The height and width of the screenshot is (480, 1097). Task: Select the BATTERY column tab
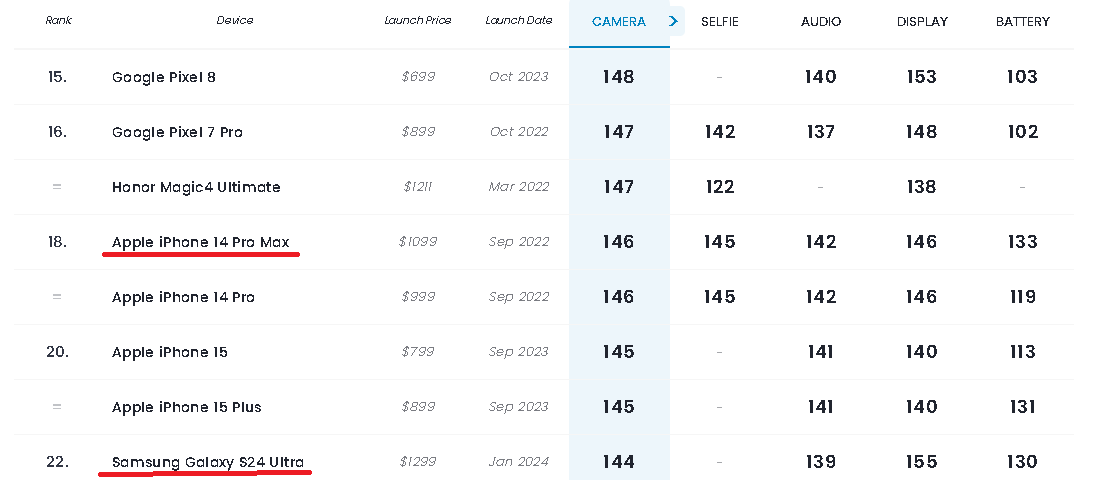pos(1022,22)
